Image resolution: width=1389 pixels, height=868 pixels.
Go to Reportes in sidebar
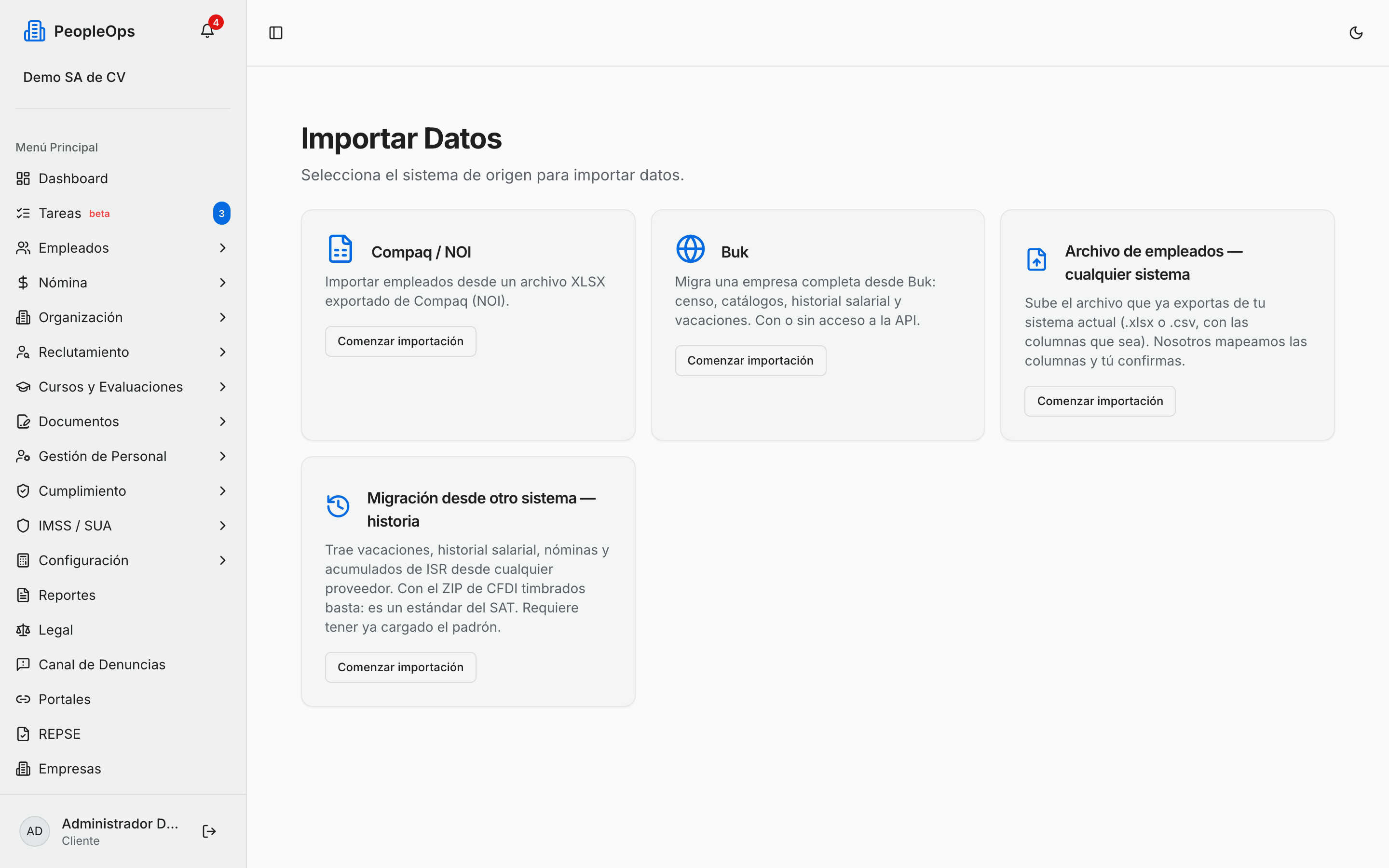click(x=123, y=596)
